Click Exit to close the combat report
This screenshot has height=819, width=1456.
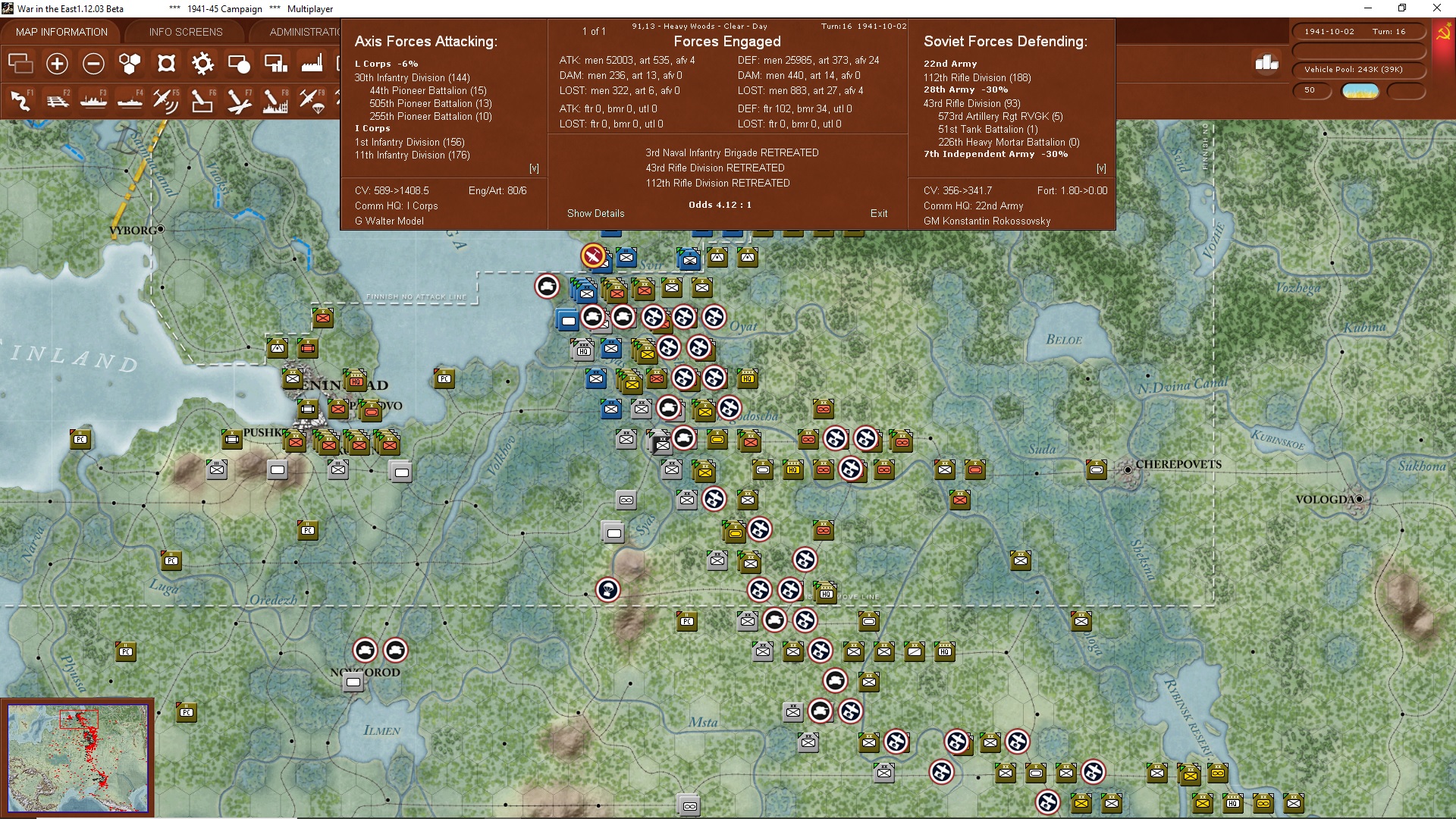click(x=879, y=213)
